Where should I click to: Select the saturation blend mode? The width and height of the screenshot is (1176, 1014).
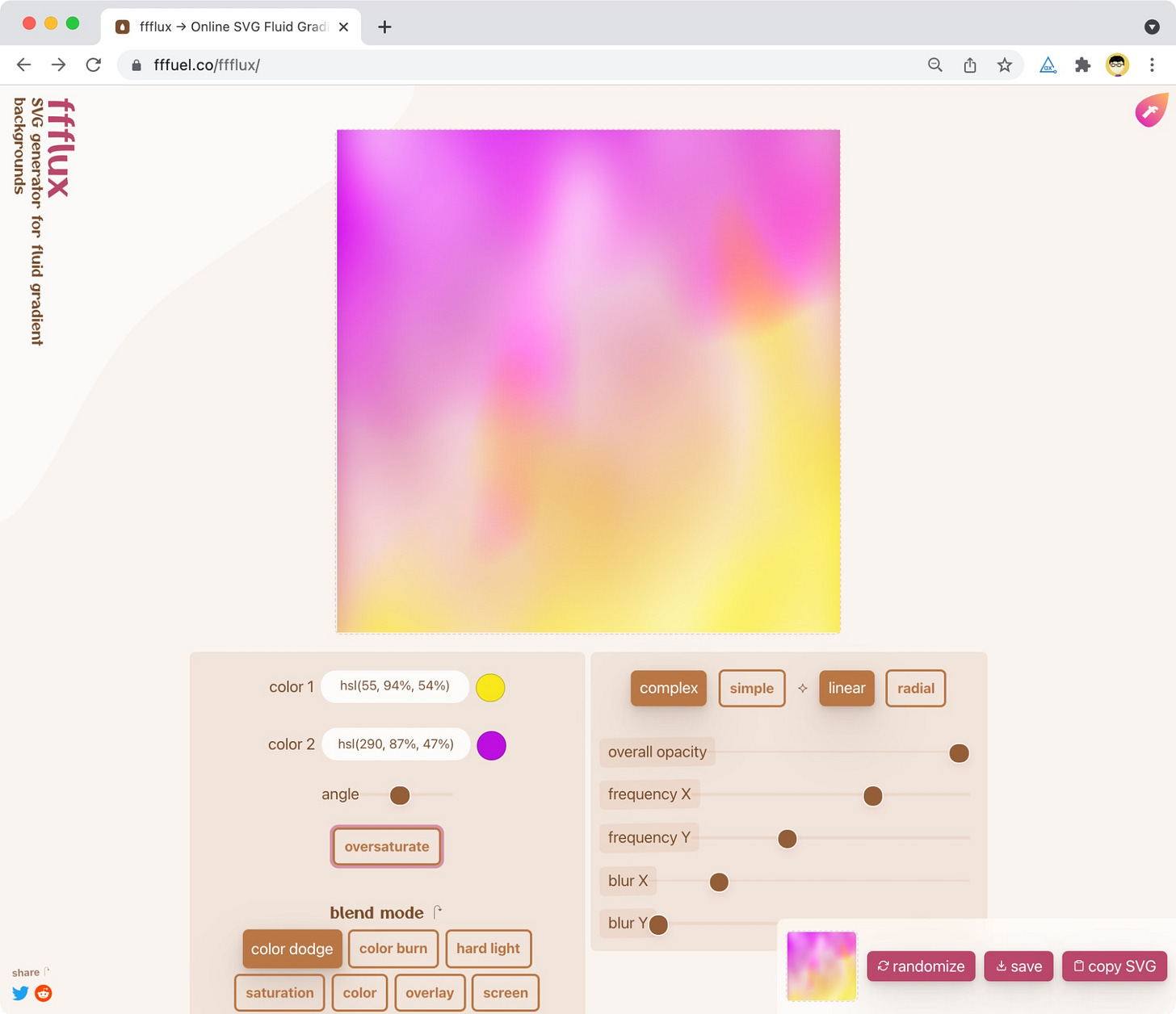(x=279, y=993)
